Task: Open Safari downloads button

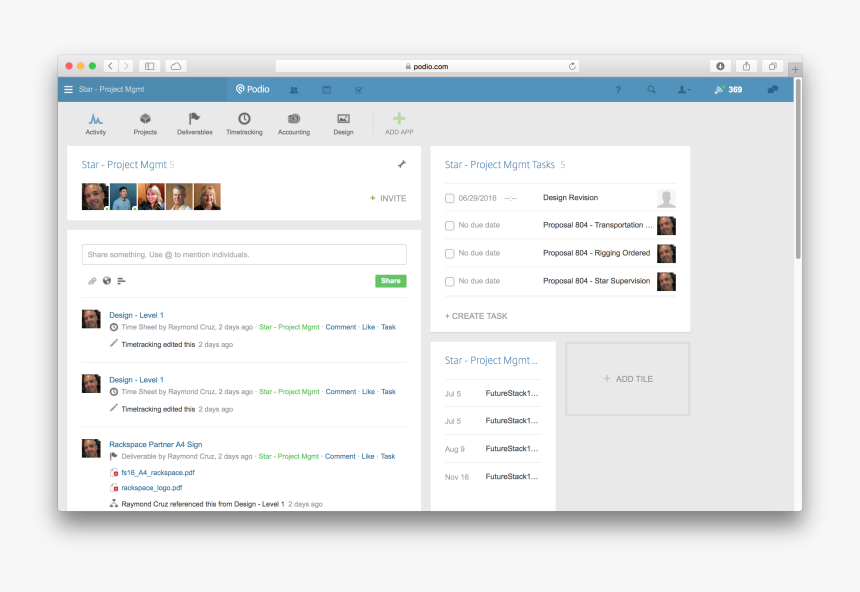Action: coord(720,66)
